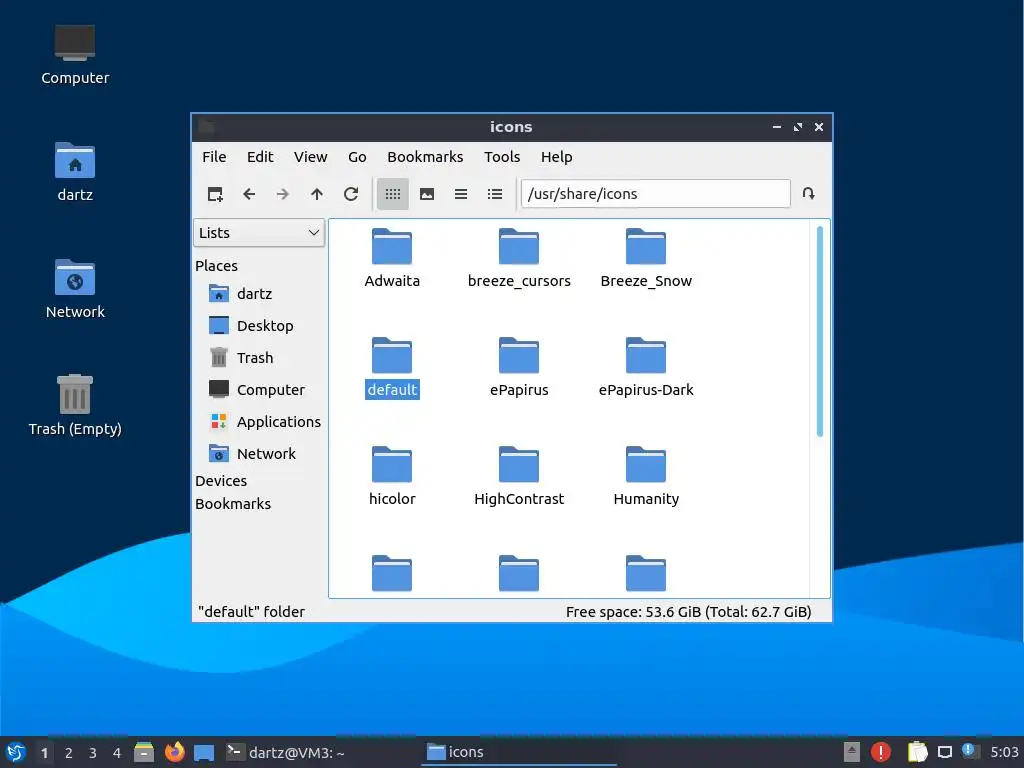
Task: Click the update notifier tray icon
Action: [x=969, y=751]
